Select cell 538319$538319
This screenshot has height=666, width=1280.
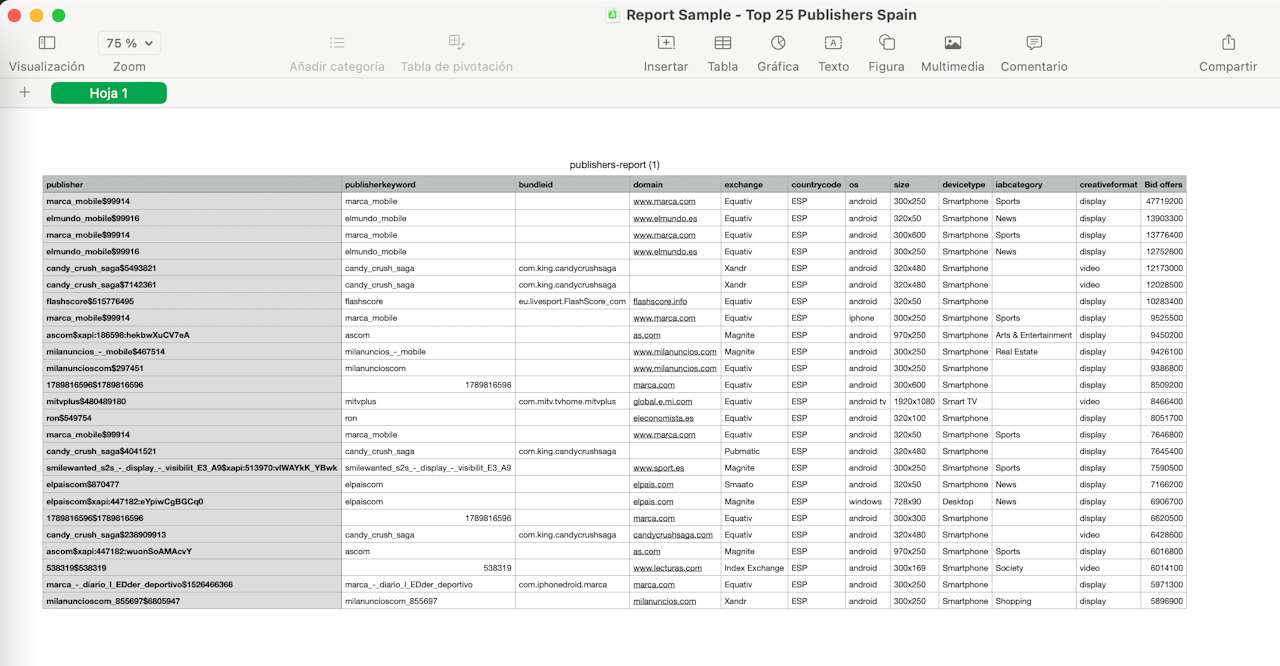click(192, 568)
